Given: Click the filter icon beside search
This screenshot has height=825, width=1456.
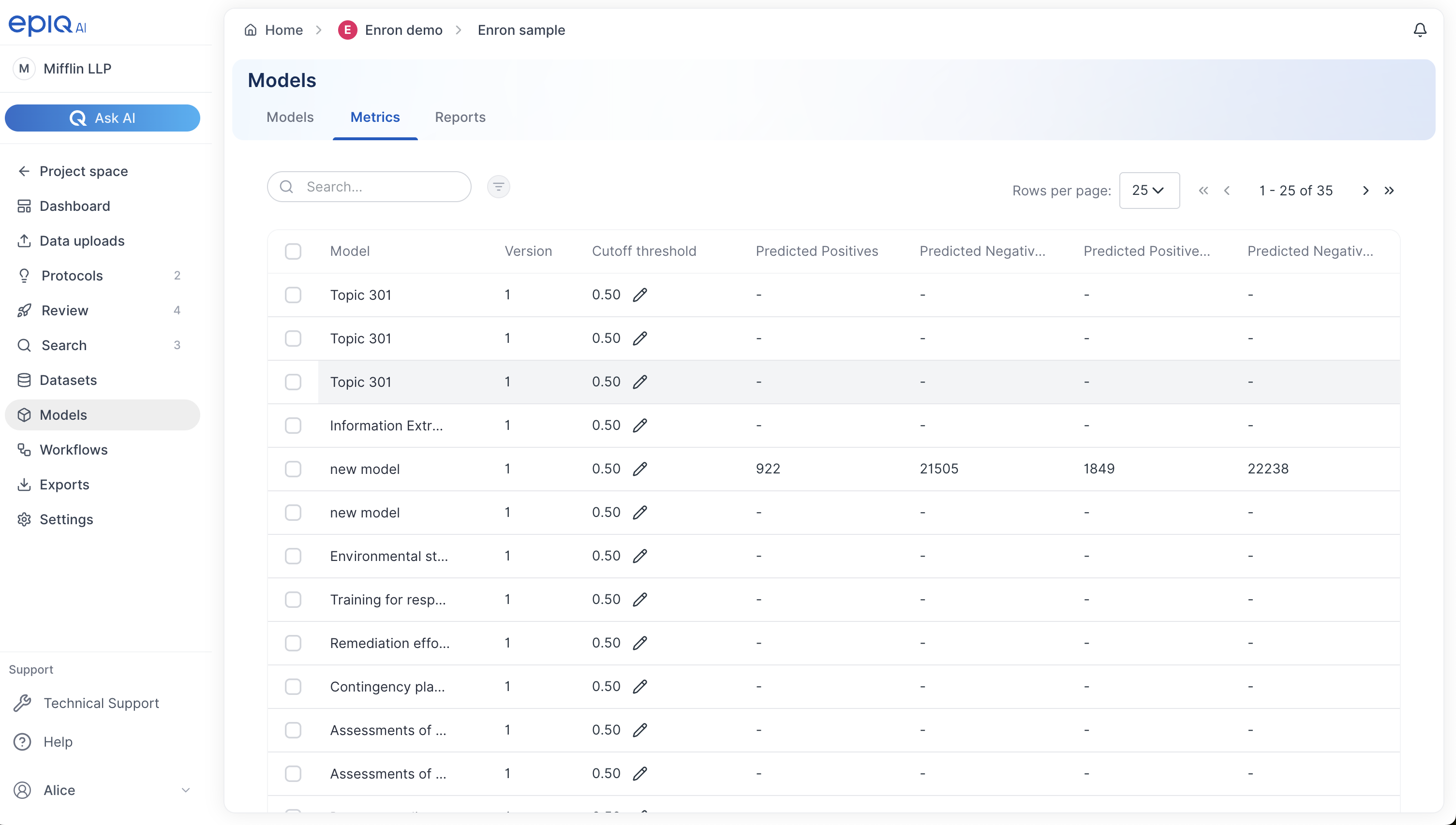Looking at the screenshot, I should (x=498, y=187).
